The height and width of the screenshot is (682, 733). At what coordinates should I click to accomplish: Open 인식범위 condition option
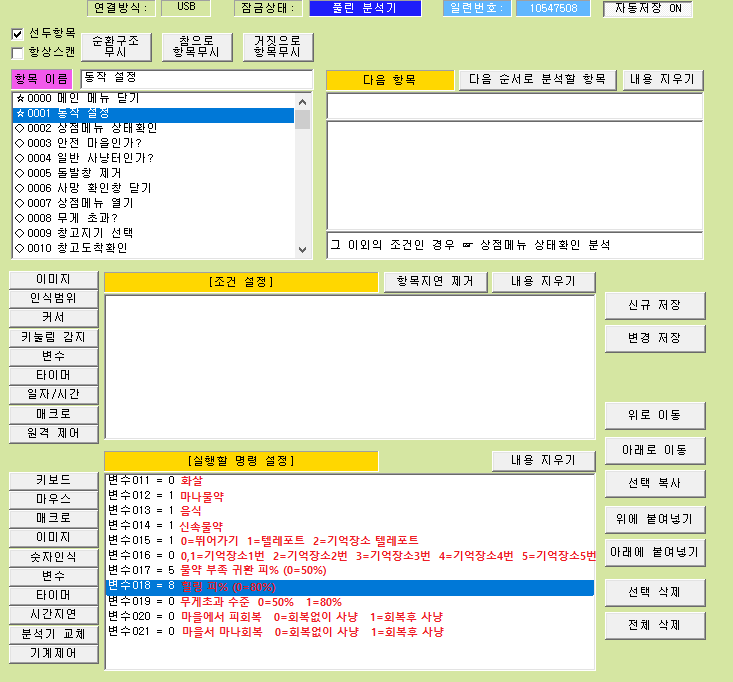[x=54, y=298]
